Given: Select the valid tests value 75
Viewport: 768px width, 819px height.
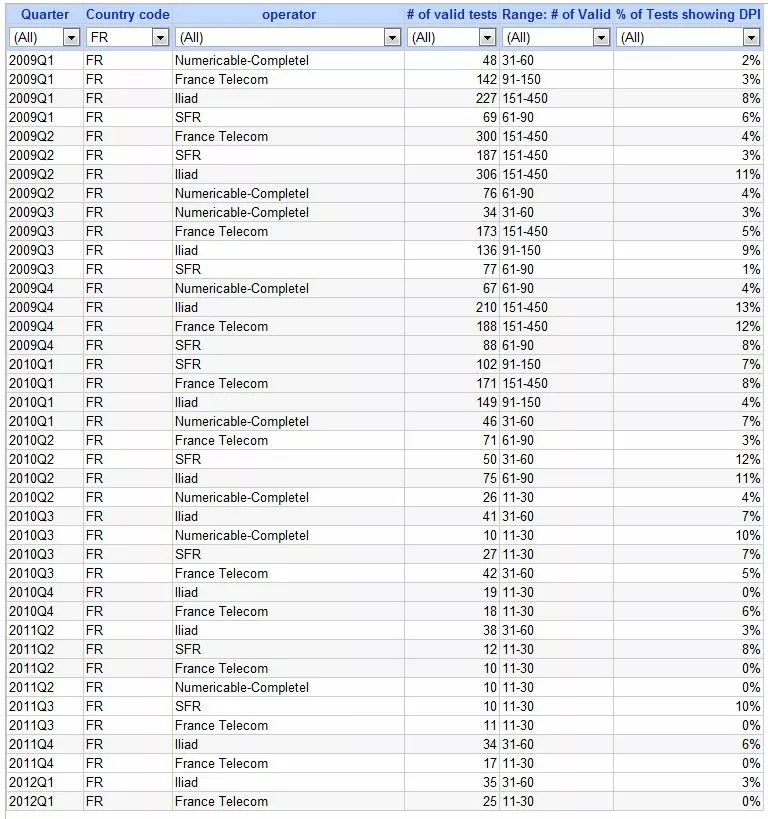Looking at the screenshot, I should coord(490,478).
